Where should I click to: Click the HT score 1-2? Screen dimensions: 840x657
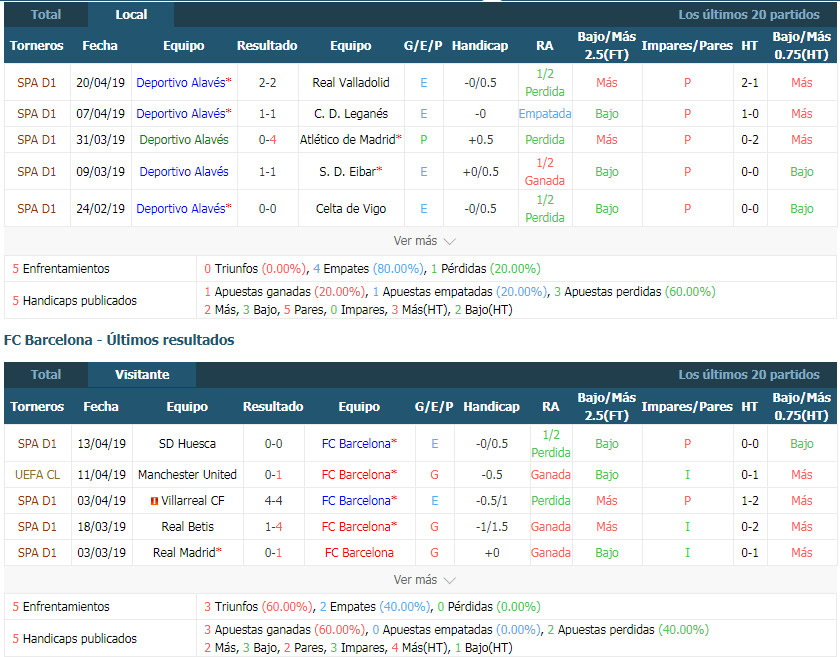coord(749,501)
